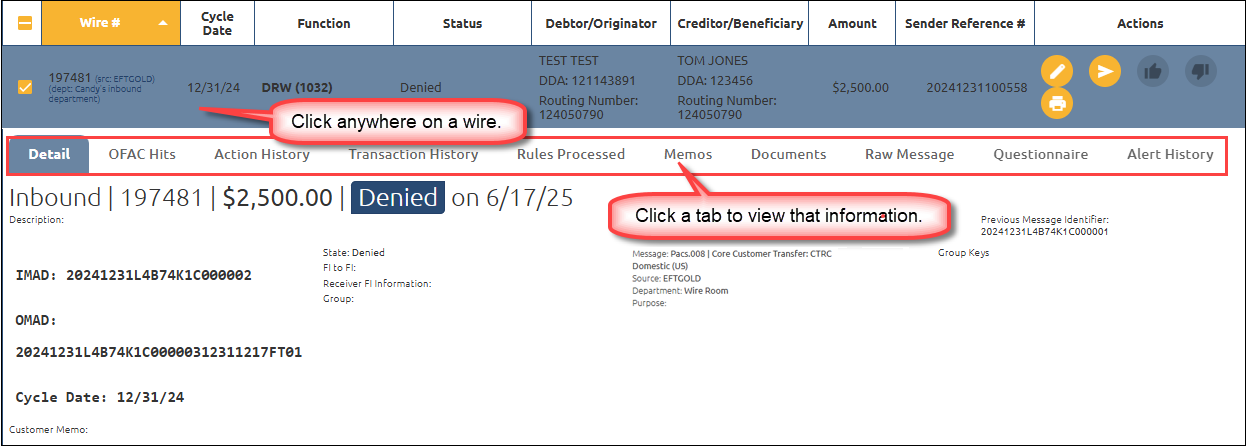
Task: Click the thumbs up approve icon
Action: pyautogui.click(x=1153, y=71)
